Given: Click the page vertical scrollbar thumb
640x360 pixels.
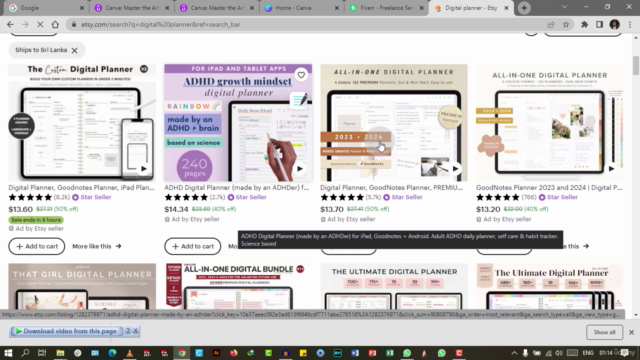Looking at the screenshot, I should point(636,65).
